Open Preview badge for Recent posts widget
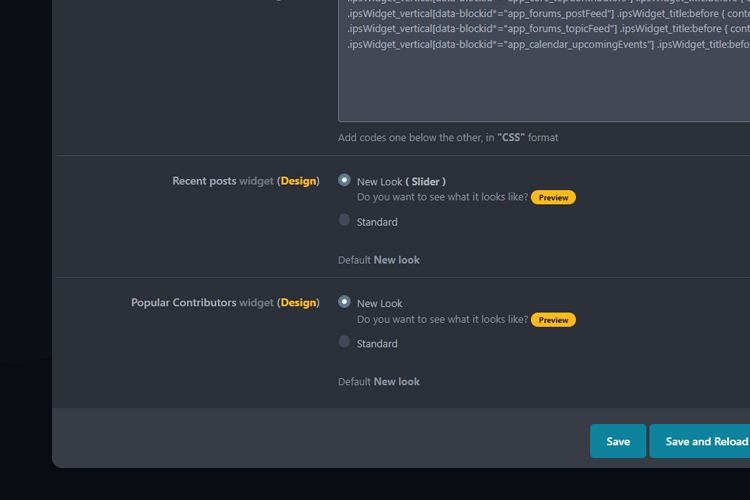This screenshot has height=500, width=750. click(553, 197)
